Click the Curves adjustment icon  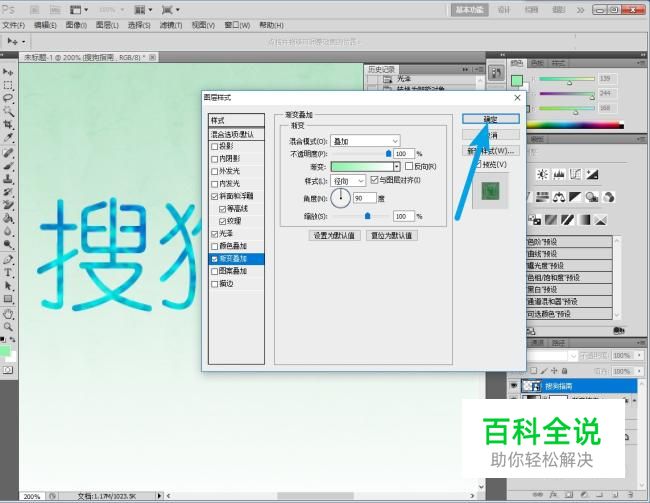(575, 174)
